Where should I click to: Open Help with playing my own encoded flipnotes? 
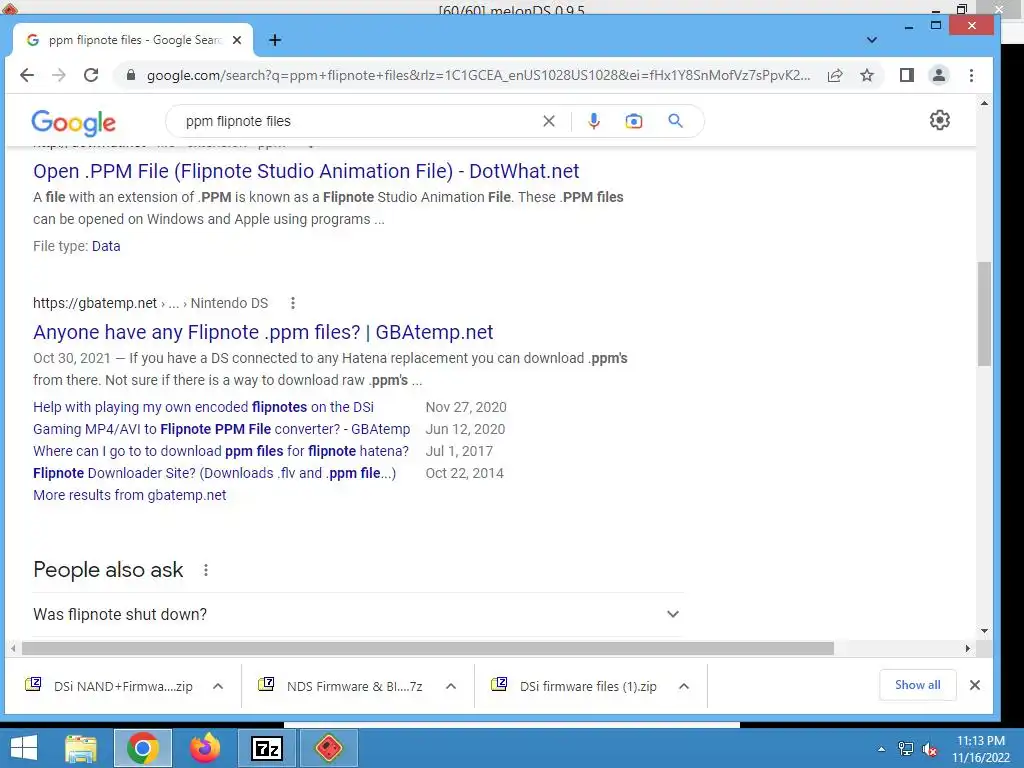pyautogui.click(x=203, y=407)
